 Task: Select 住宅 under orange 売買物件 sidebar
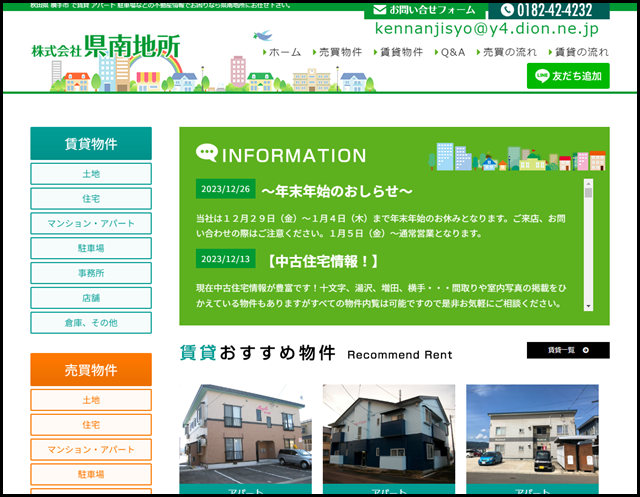point(91,425)
